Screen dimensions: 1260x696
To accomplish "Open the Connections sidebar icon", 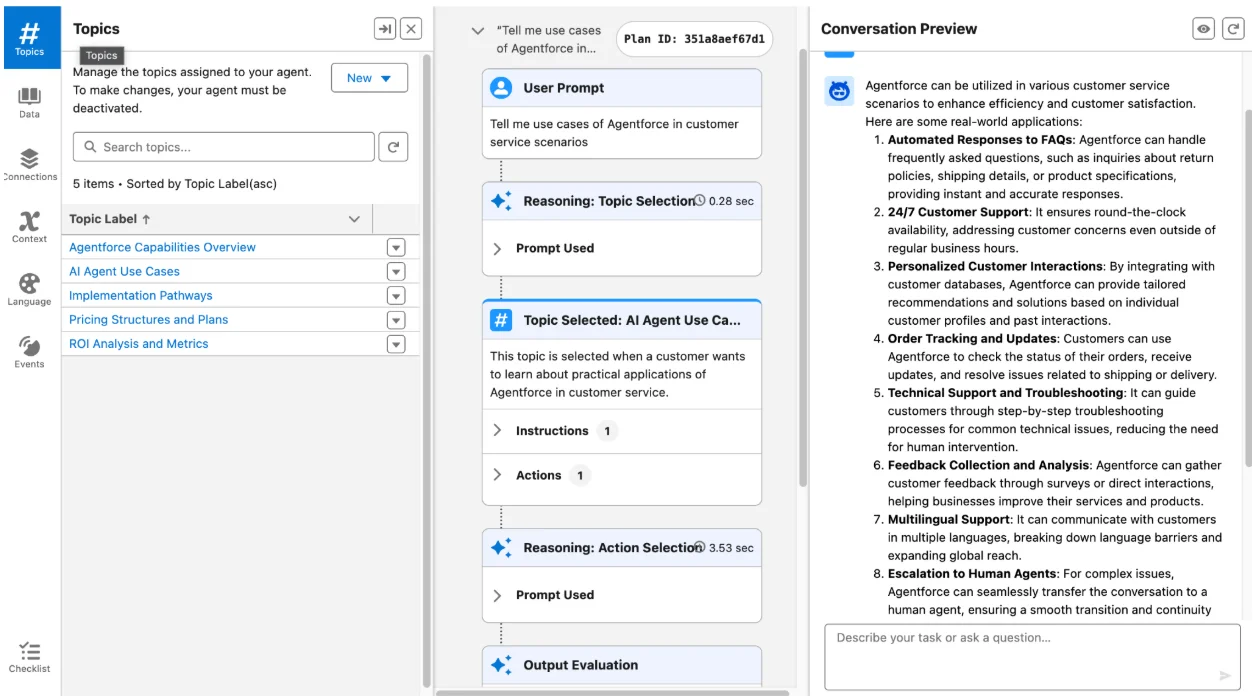I will 29,165.
